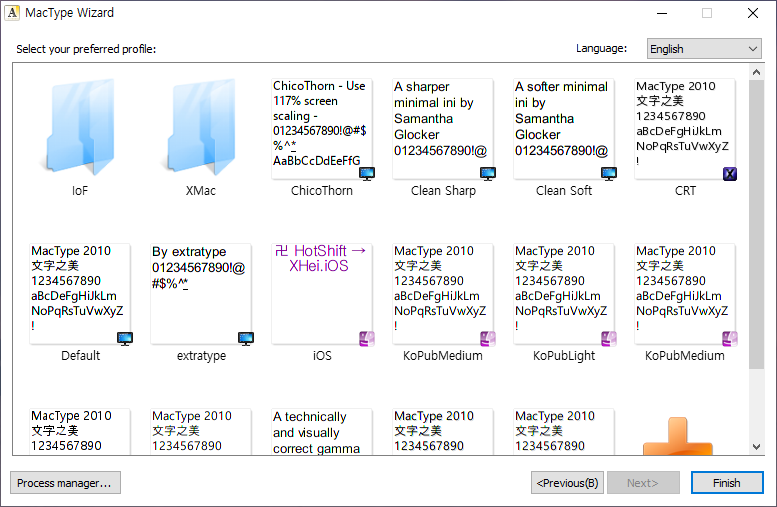This screenshot has width=777, height=507.
Task: Click the ChicoThorn label text
Action: coord(322,191)
